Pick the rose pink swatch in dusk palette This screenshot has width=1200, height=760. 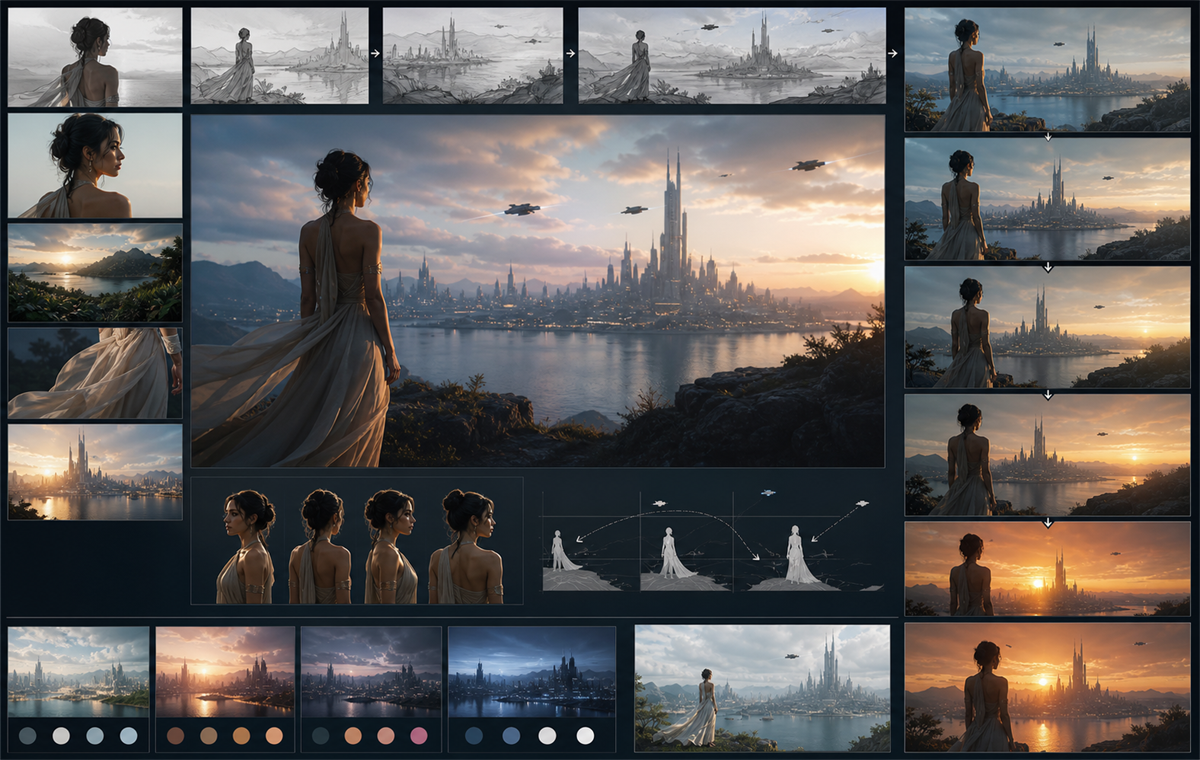pos(419,735)
